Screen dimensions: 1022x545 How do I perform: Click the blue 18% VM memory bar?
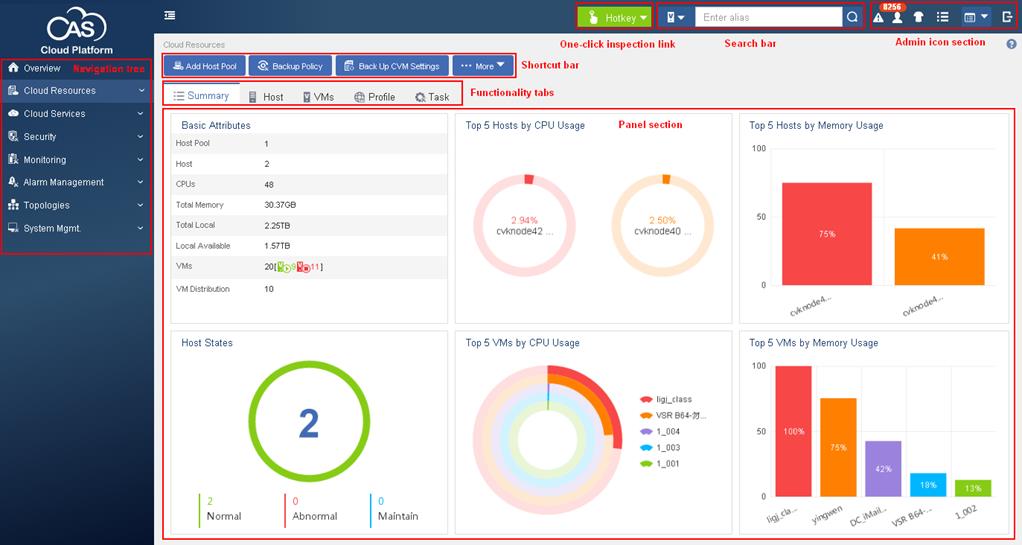(928, 484)
